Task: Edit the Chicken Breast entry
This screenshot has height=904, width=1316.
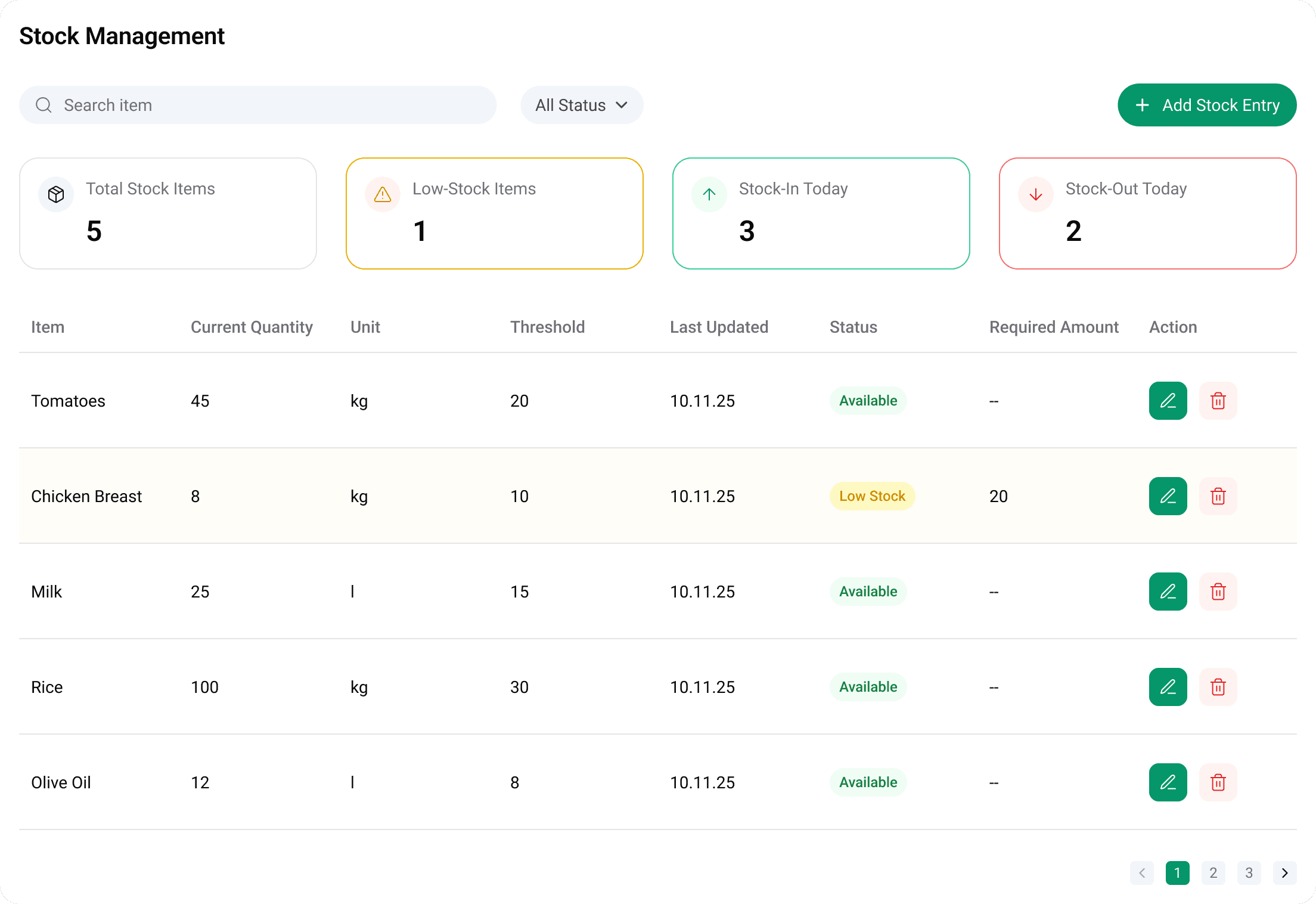Action: coord(1168,496)
